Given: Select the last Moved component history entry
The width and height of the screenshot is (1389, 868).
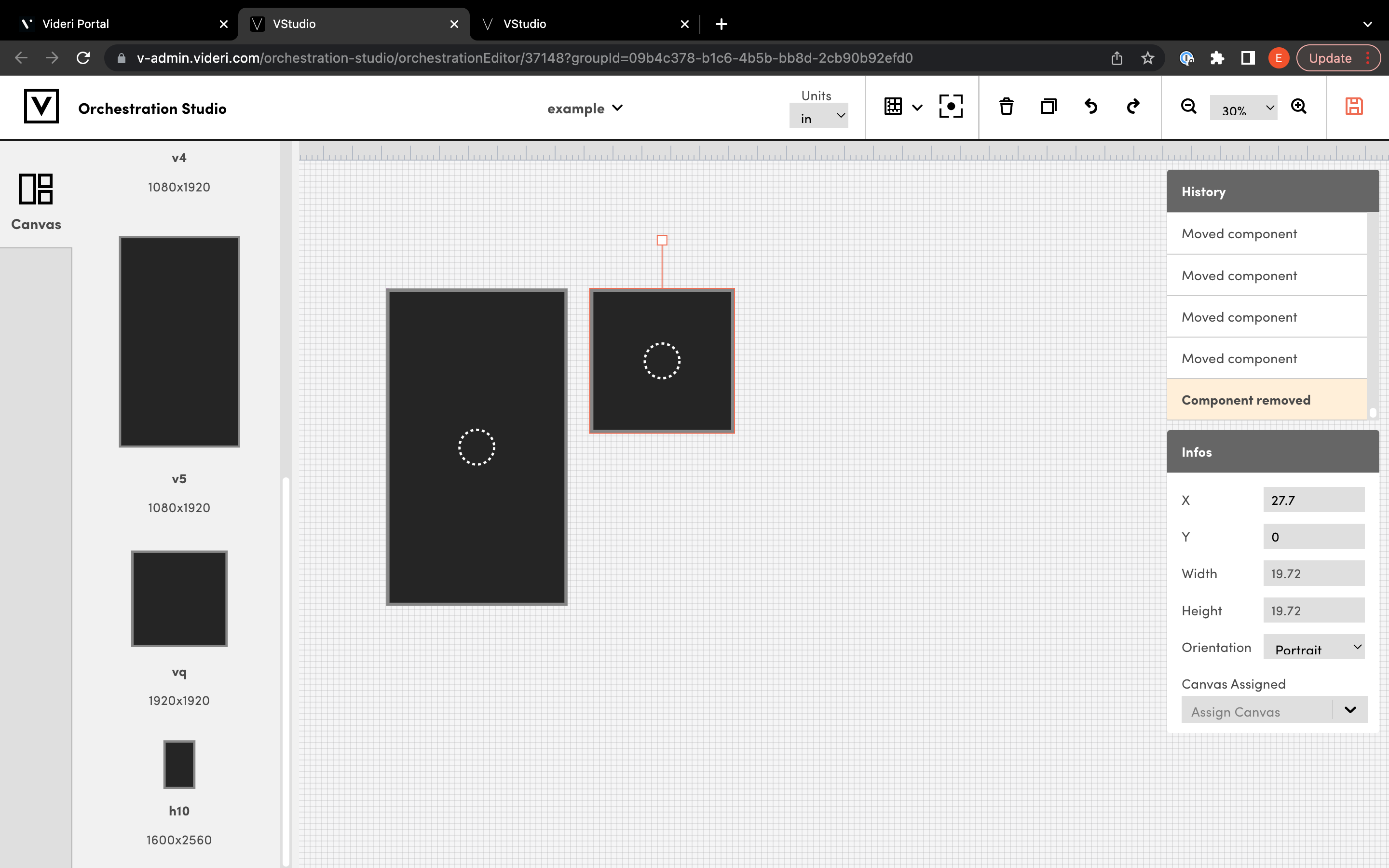Looking at the screenshot, I should (x=1267, y=359).
